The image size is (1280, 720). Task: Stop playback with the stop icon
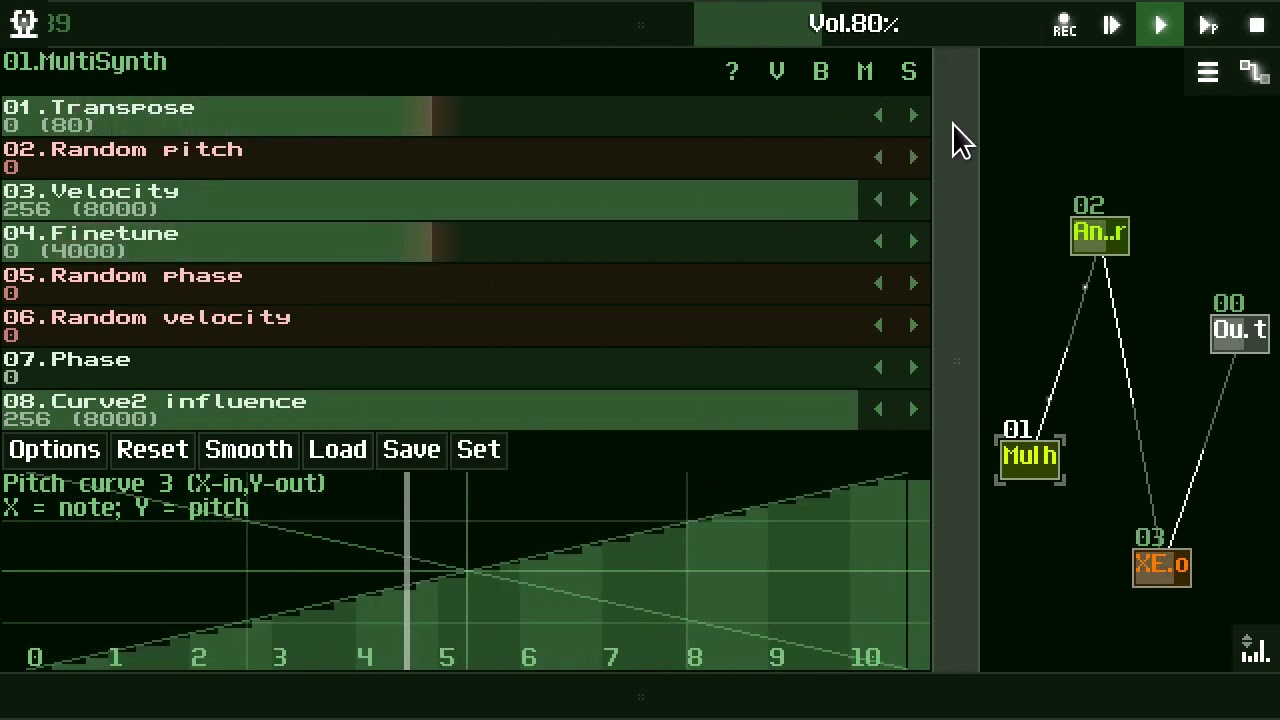coord(1256,25)
